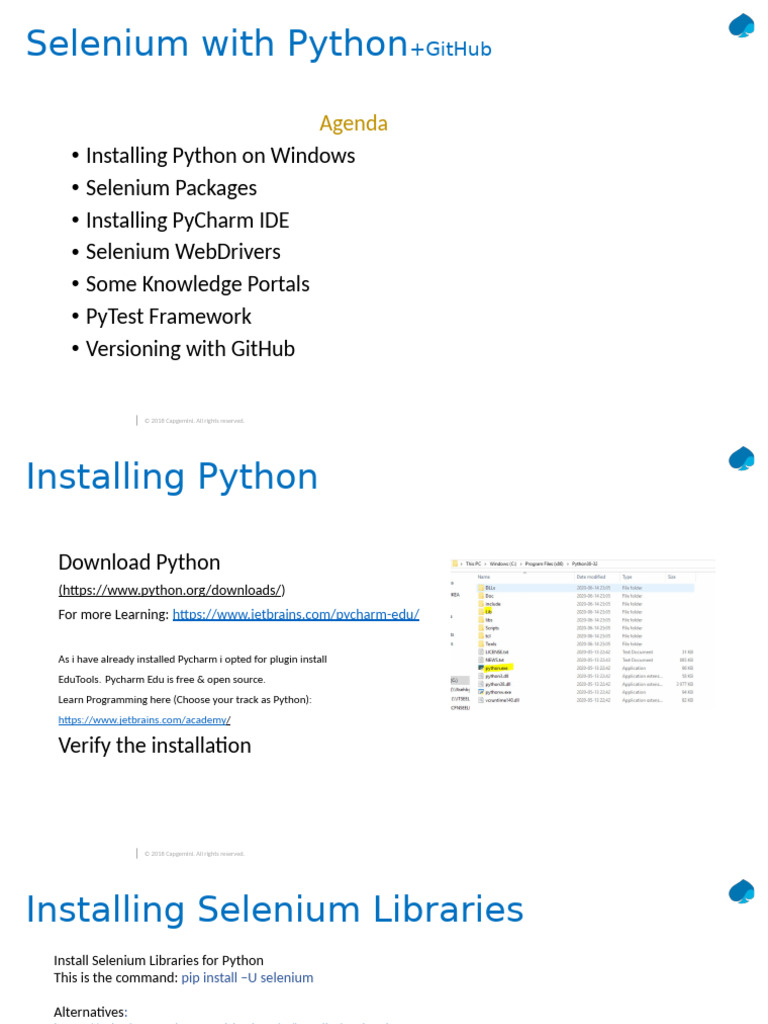
Task: Click the 'Verify the installation' heading
Action: click(155, 745)
